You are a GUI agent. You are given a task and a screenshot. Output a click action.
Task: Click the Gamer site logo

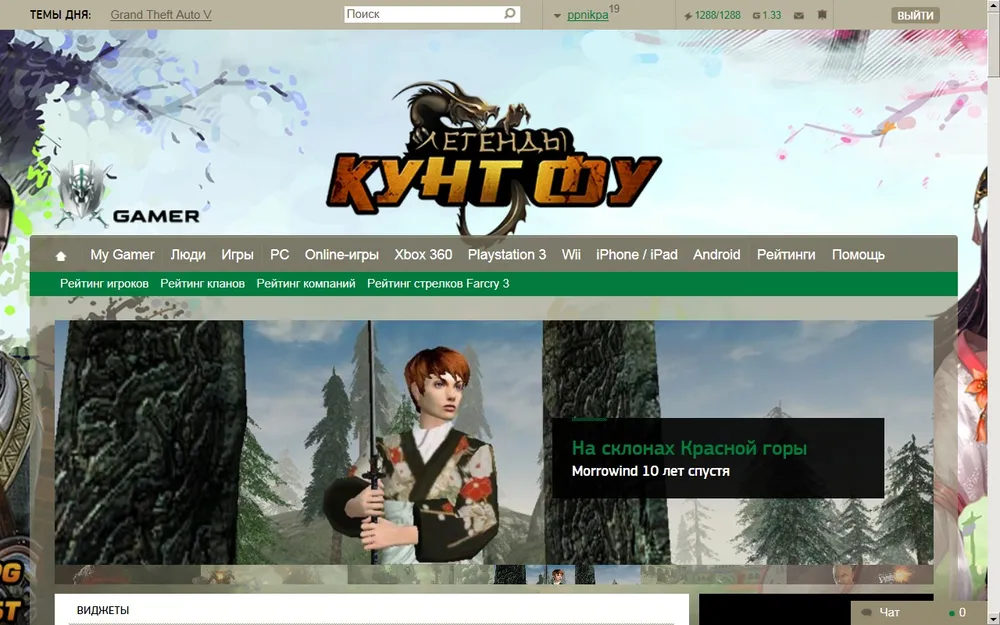[128, 195]
